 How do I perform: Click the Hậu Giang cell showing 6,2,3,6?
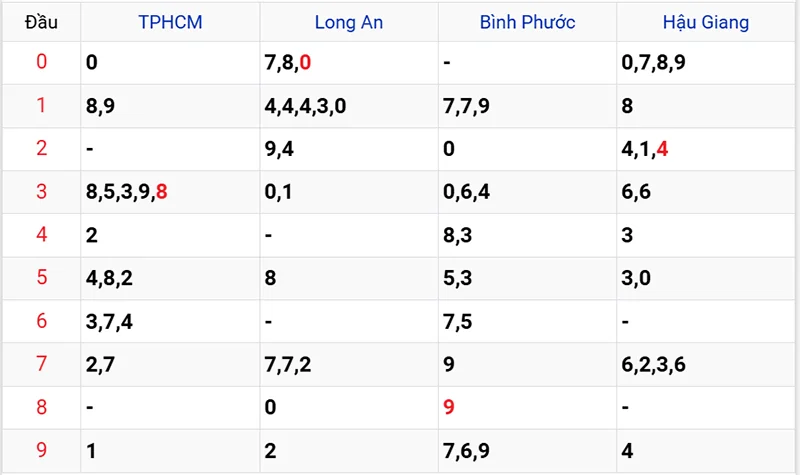tap(652, 364)
